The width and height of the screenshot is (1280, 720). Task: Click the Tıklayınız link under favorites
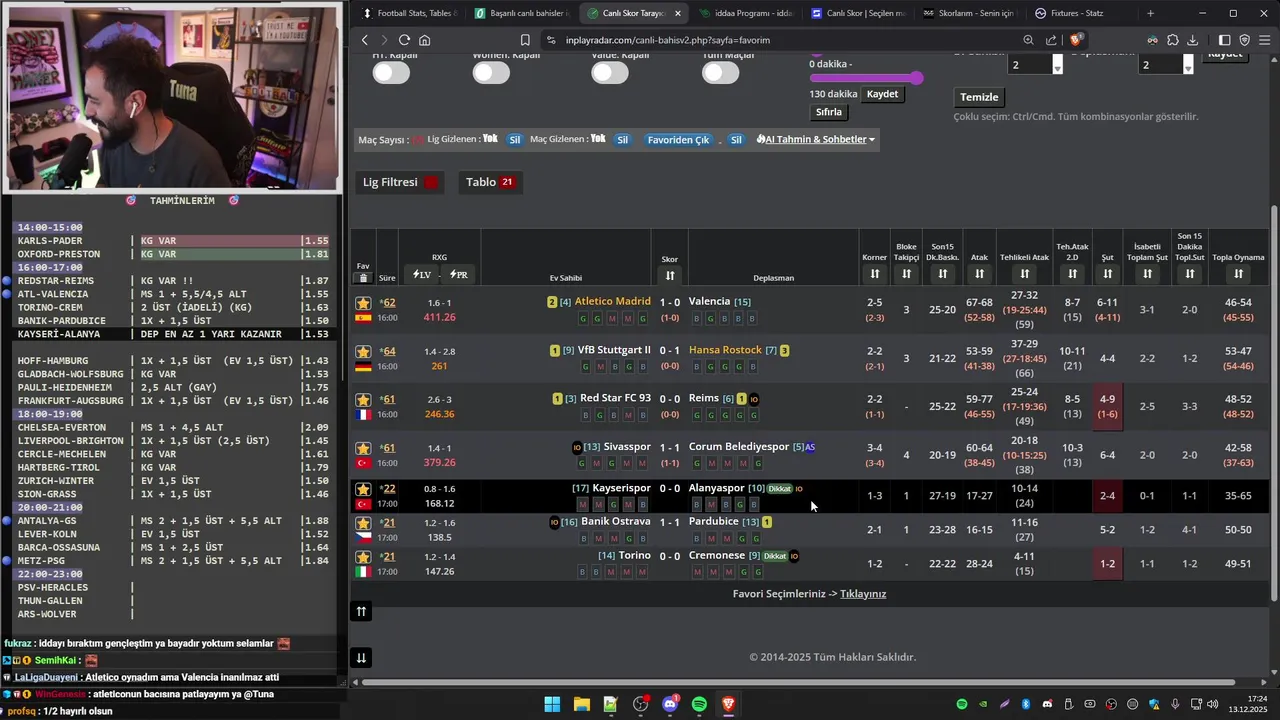point(863,594)
